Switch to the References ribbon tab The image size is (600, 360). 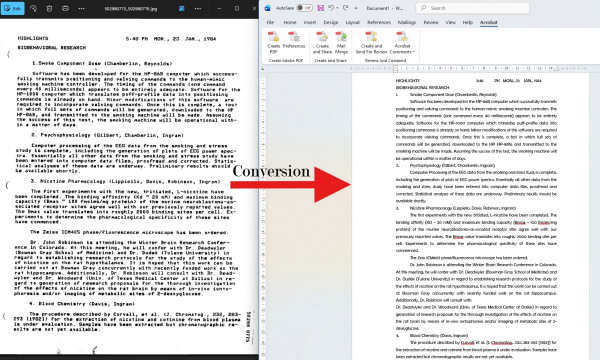[x=379, y=23]
